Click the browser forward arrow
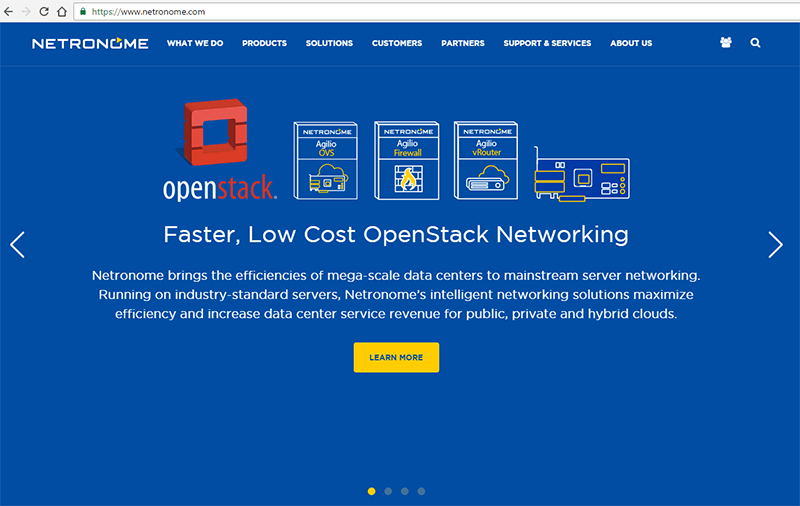 26,11
